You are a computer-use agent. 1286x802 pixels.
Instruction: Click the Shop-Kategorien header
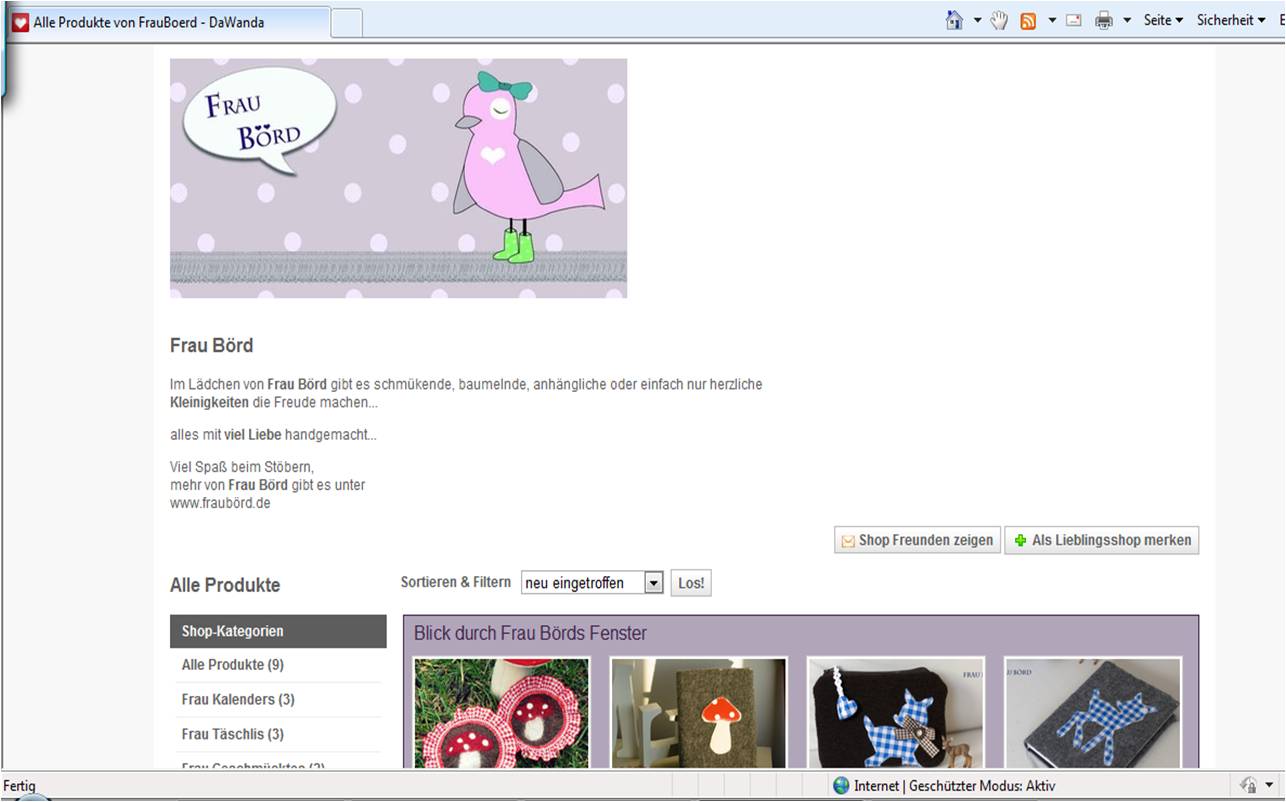tap(278, 631)
